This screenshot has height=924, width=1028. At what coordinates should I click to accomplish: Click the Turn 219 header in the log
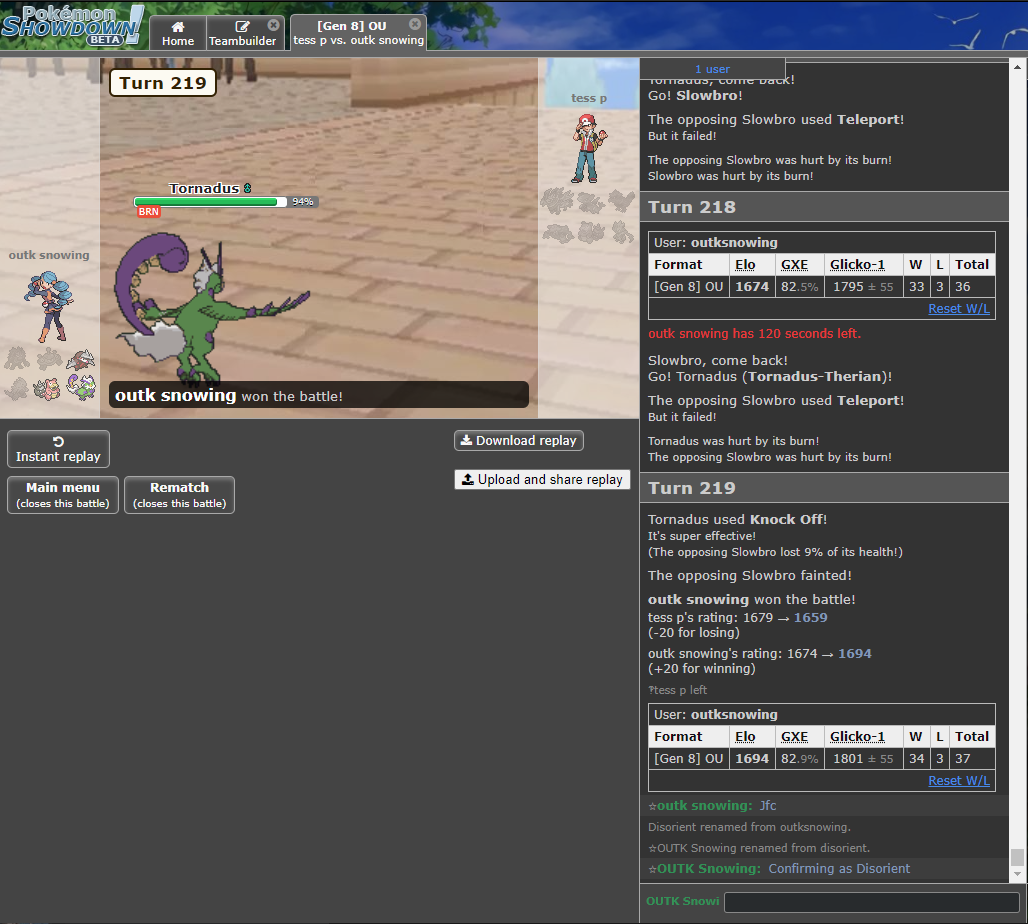click(824, 488)
